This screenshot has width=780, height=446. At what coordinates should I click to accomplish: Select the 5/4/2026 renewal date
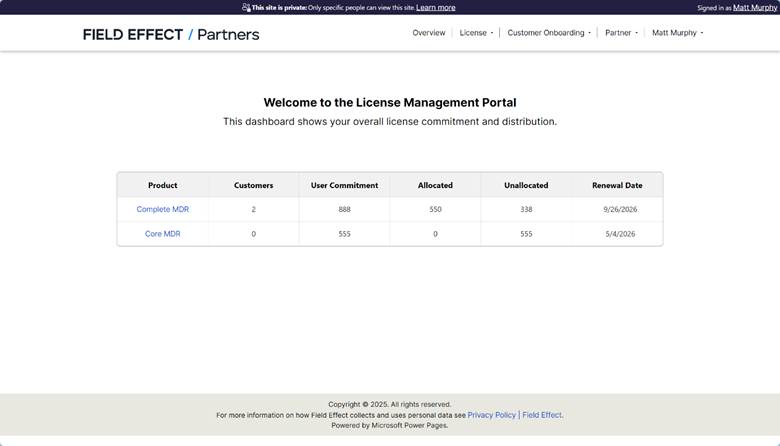pyautogui.click(x=620, y=234)
